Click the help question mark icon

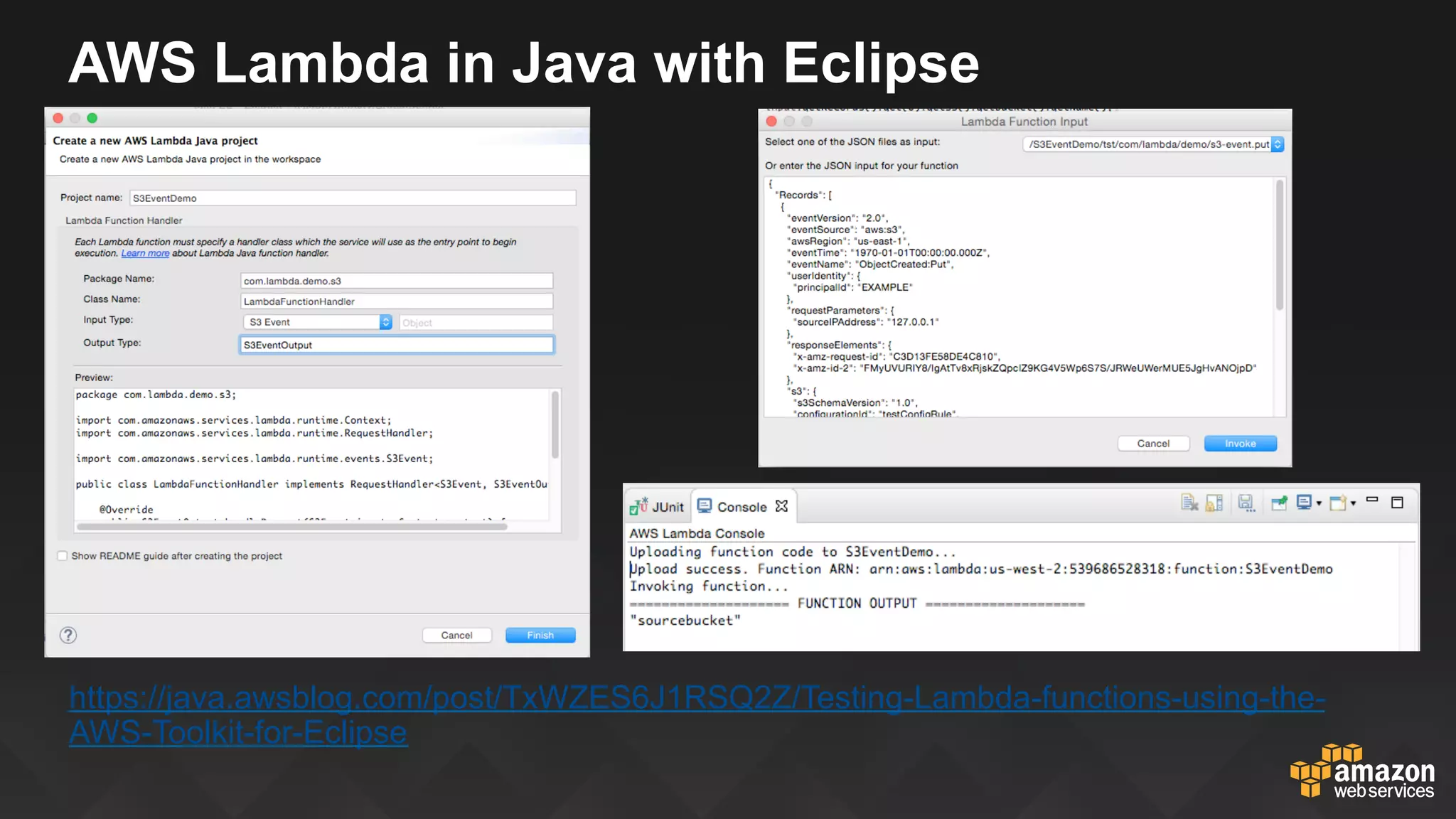tap(68, 635)
